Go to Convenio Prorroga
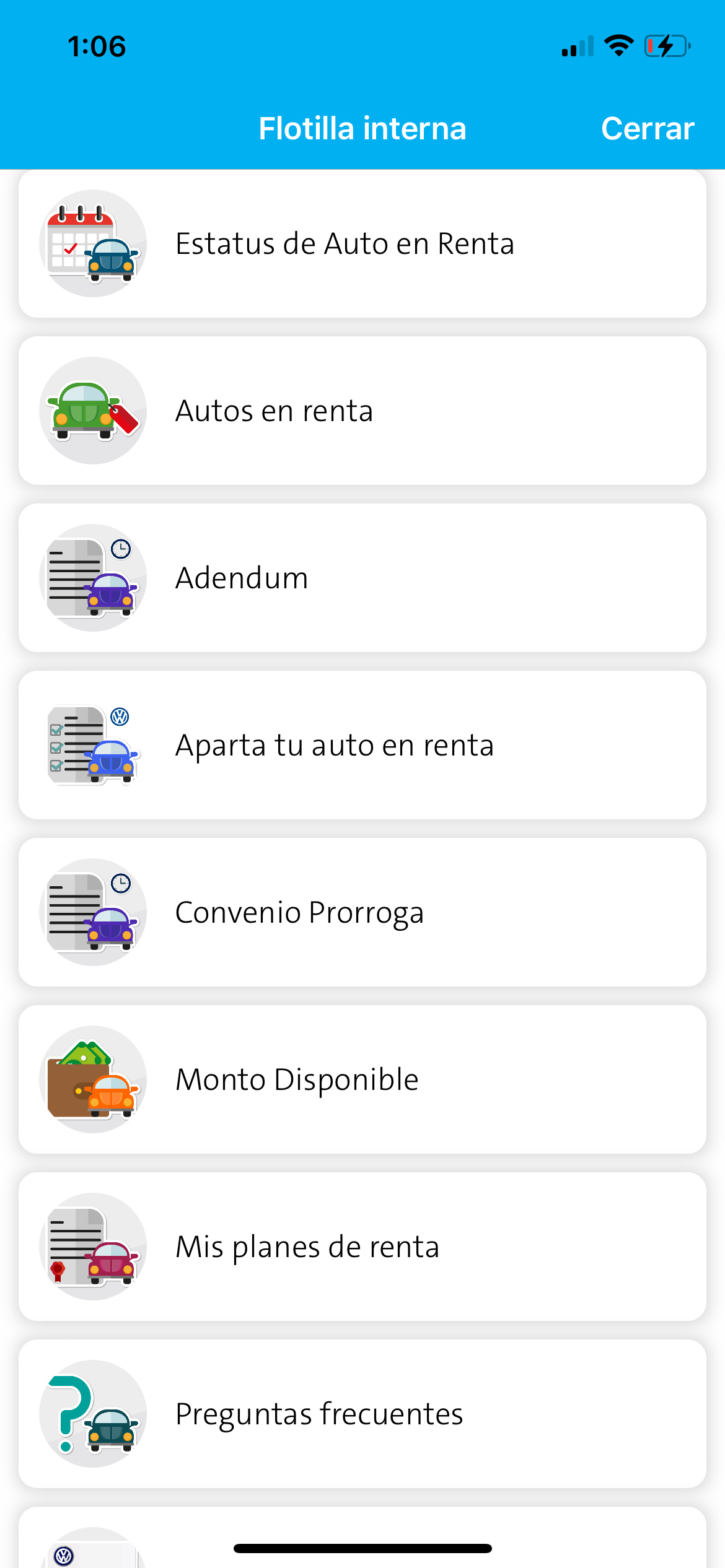 (x=299, y=912)
